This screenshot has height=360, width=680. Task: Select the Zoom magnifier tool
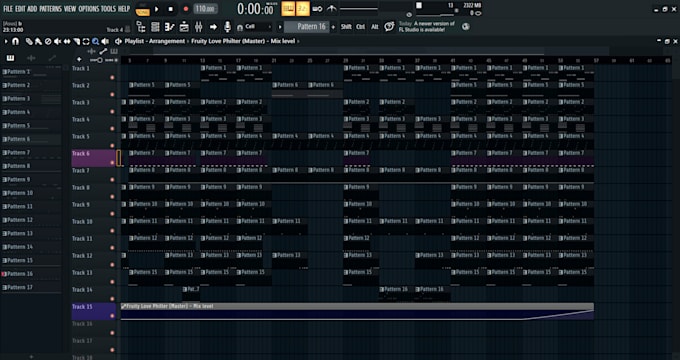click(x=95, y=41)
